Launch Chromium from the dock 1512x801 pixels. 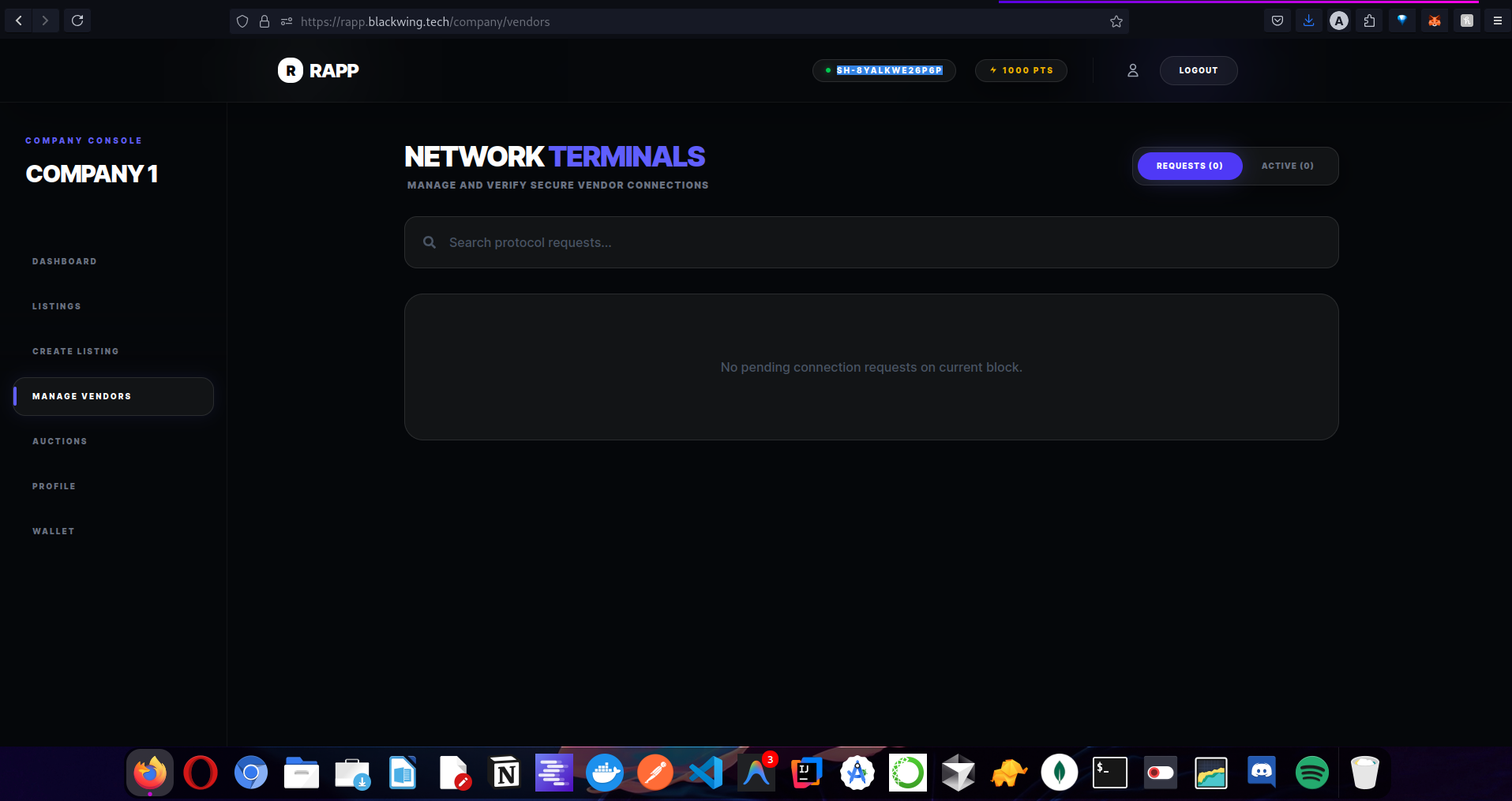(x=251, y=773)
